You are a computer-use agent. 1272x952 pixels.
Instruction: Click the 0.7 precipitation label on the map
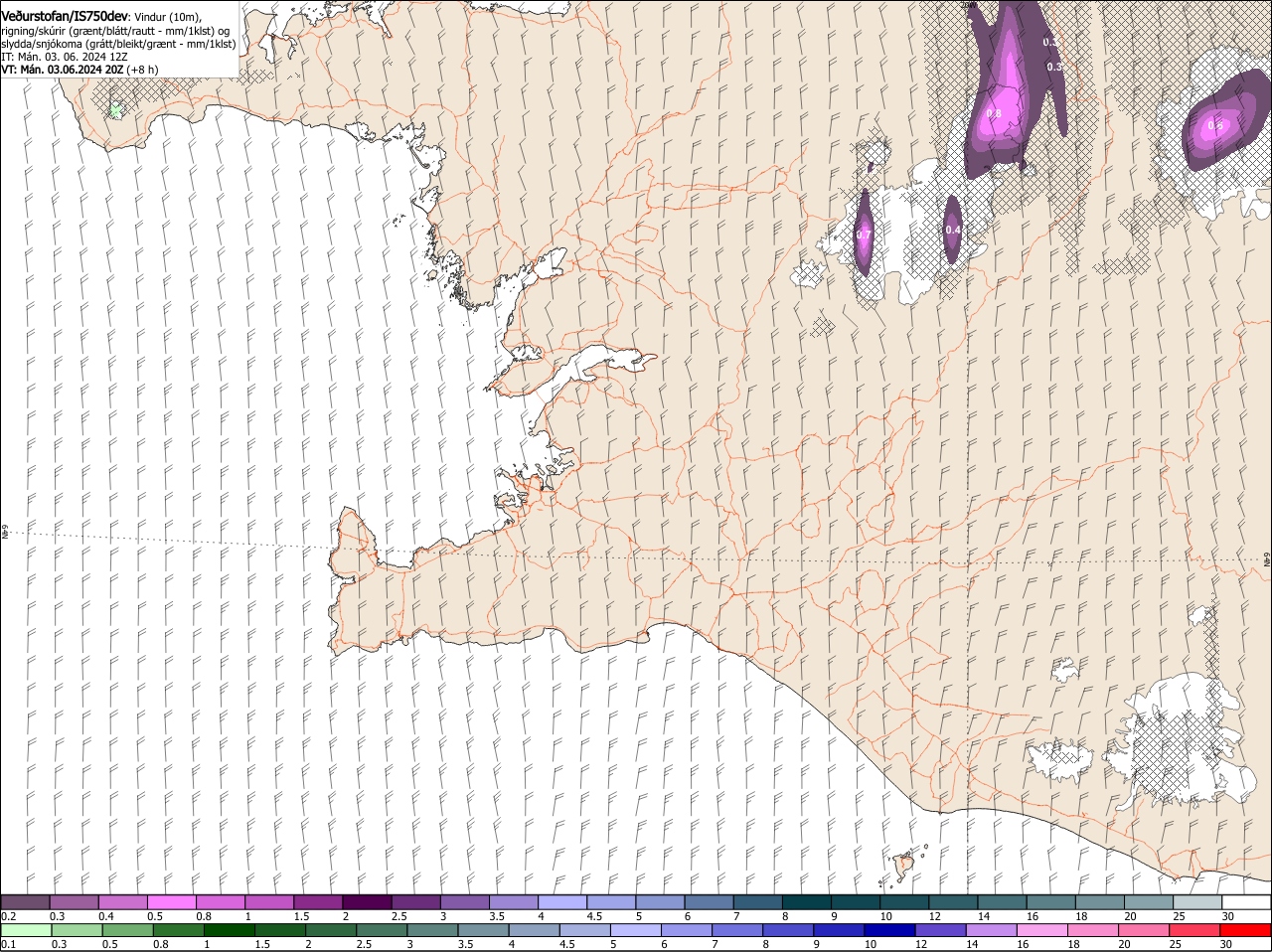tap(864, 235)
